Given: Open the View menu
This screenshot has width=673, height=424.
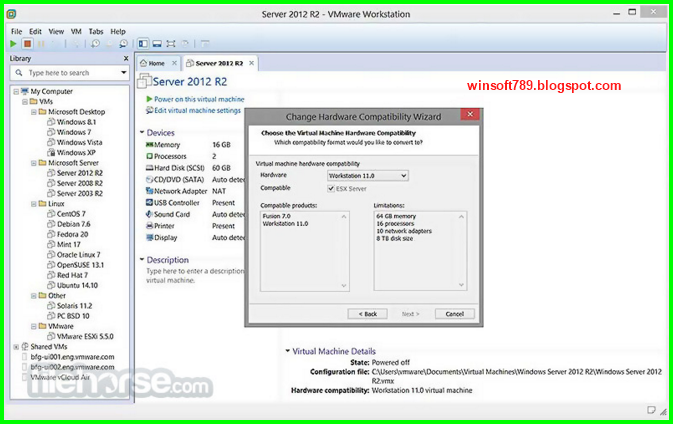Looking at the screenshot, I should (x=56, y=31).
